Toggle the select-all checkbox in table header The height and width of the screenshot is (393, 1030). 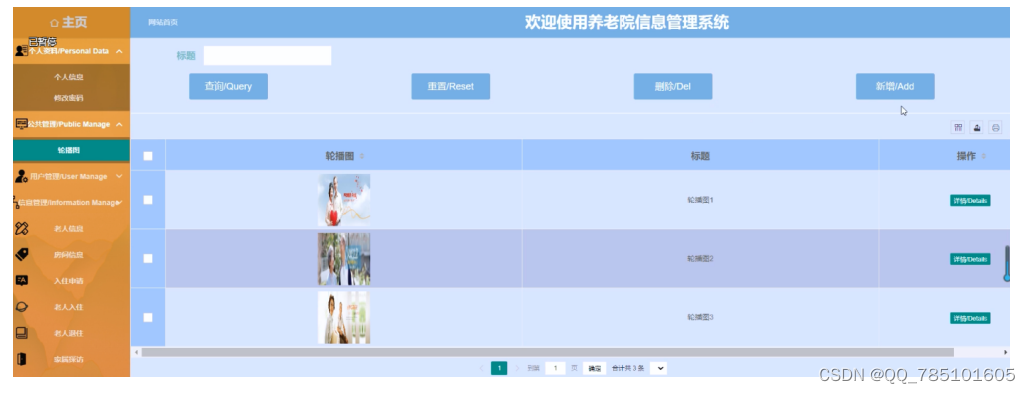(148, 156)
